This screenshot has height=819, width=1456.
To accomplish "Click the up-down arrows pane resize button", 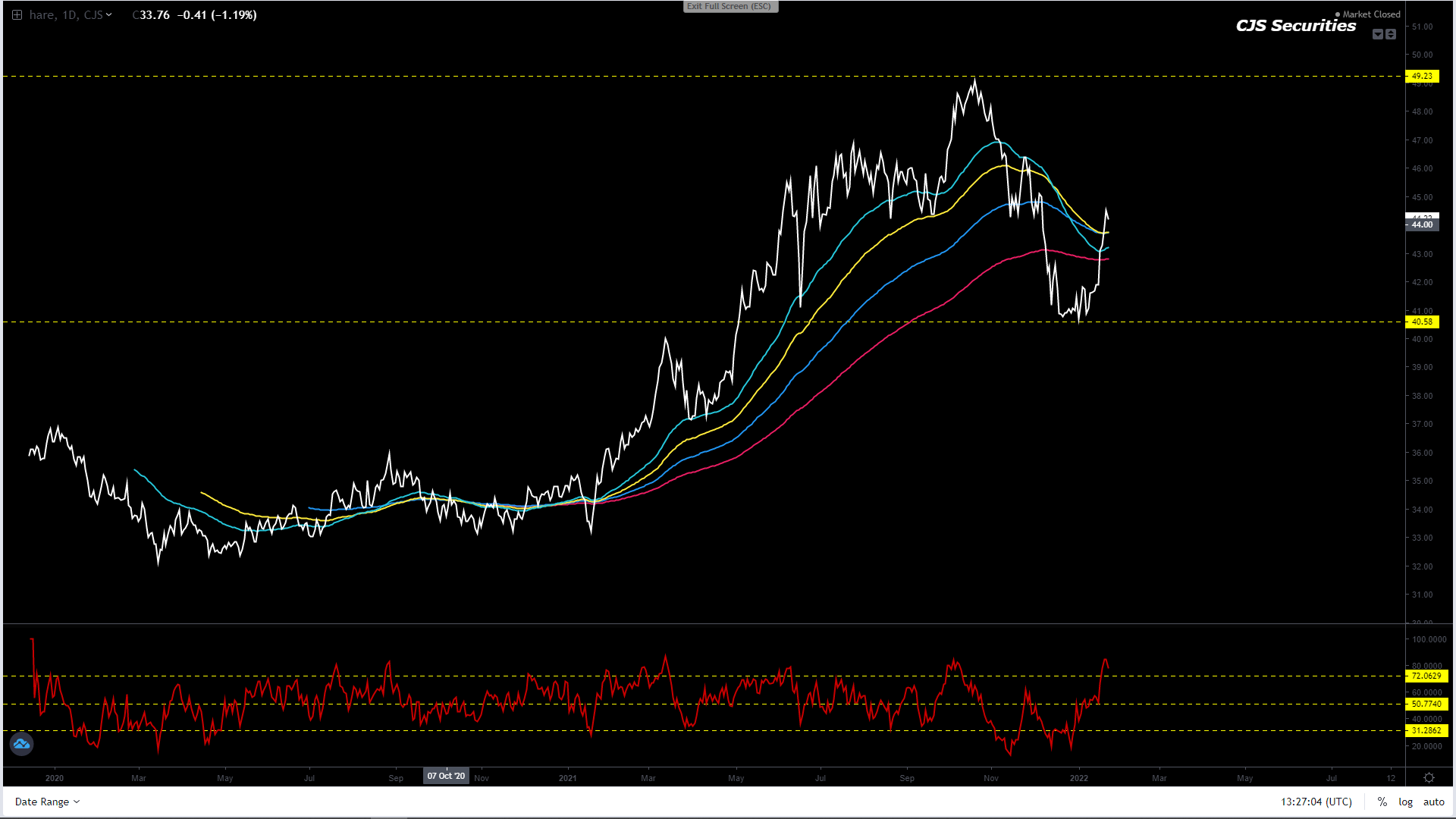I will [x=1391, y=34].
